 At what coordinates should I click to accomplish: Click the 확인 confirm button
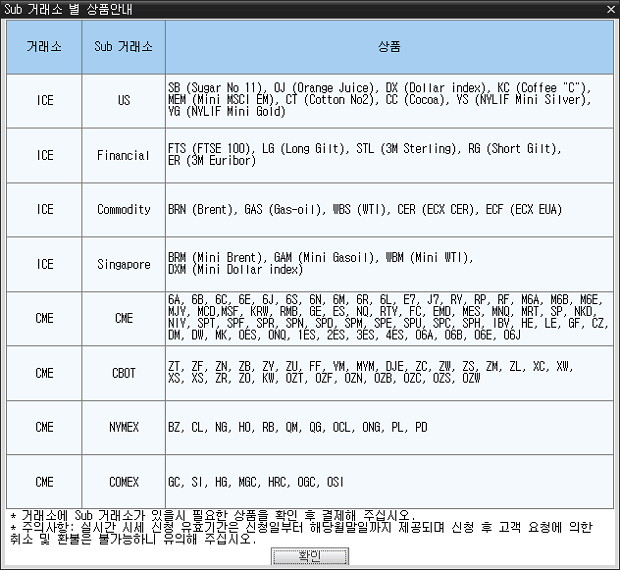(310, 556)
